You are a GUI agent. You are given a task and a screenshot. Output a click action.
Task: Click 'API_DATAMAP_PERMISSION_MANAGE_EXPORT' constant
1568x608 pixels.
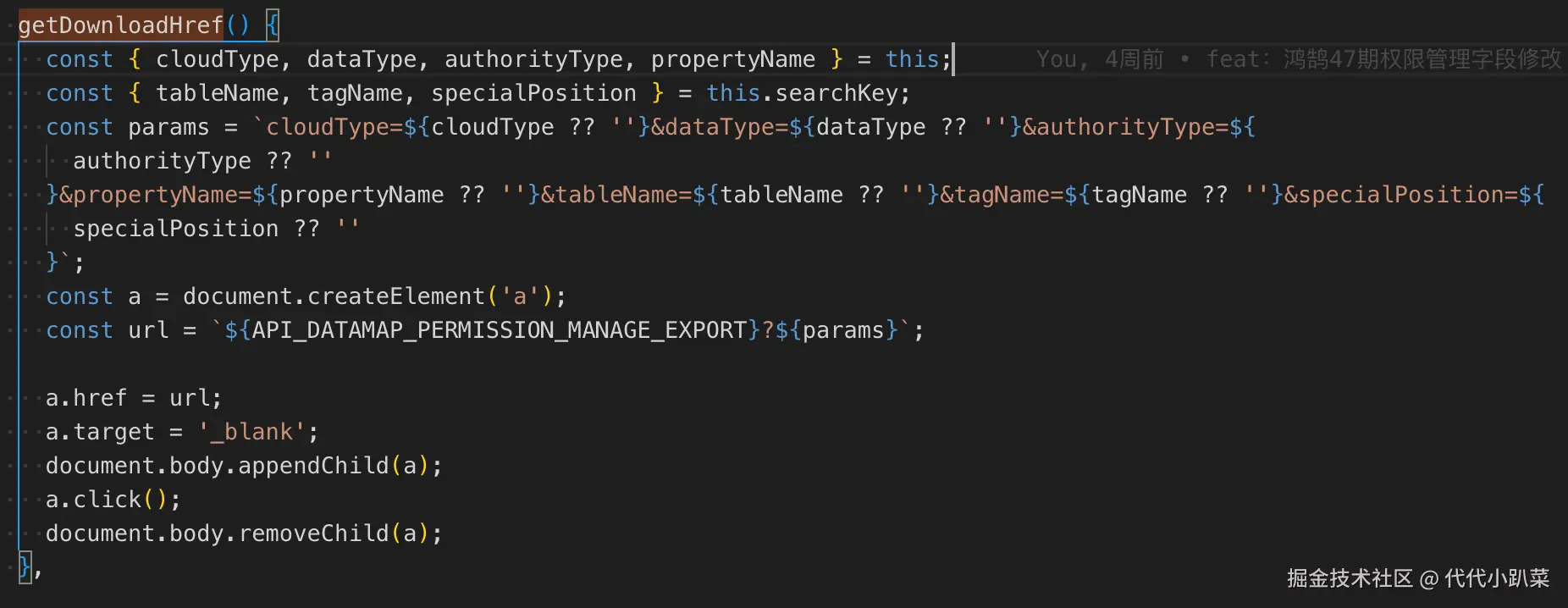point(500,330)
